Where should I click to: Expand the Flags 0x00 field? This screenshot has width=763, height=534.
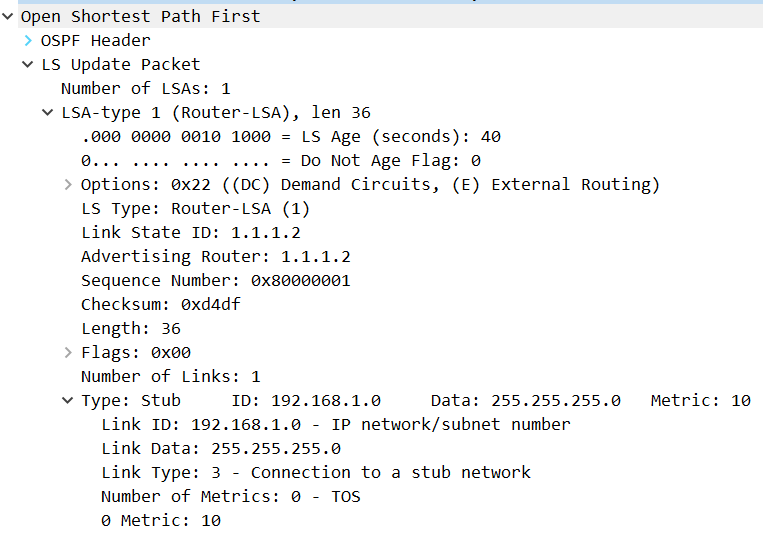[x=68, y=352]
